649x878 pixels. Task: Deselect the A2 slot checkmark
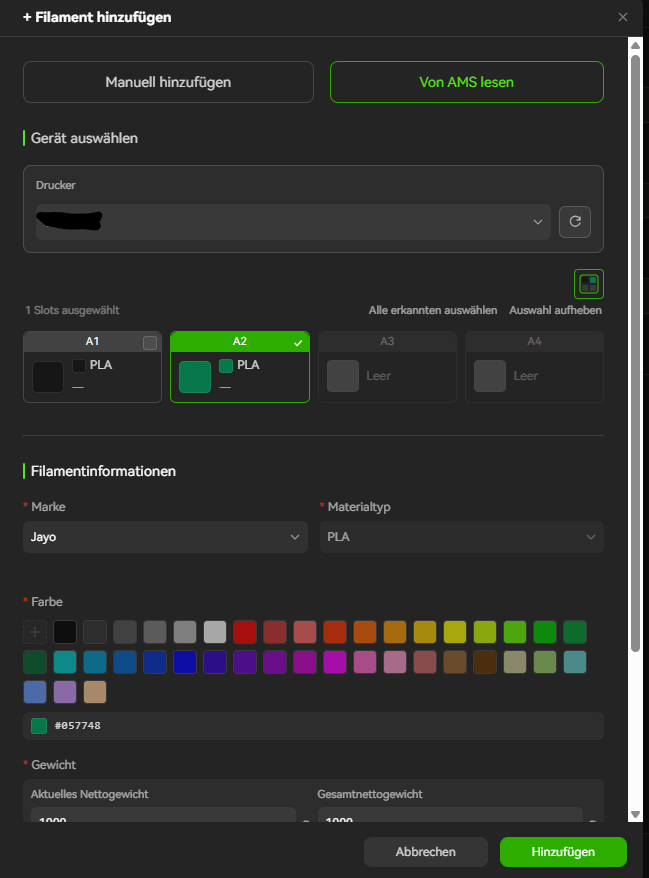click(x=298, y=343)
